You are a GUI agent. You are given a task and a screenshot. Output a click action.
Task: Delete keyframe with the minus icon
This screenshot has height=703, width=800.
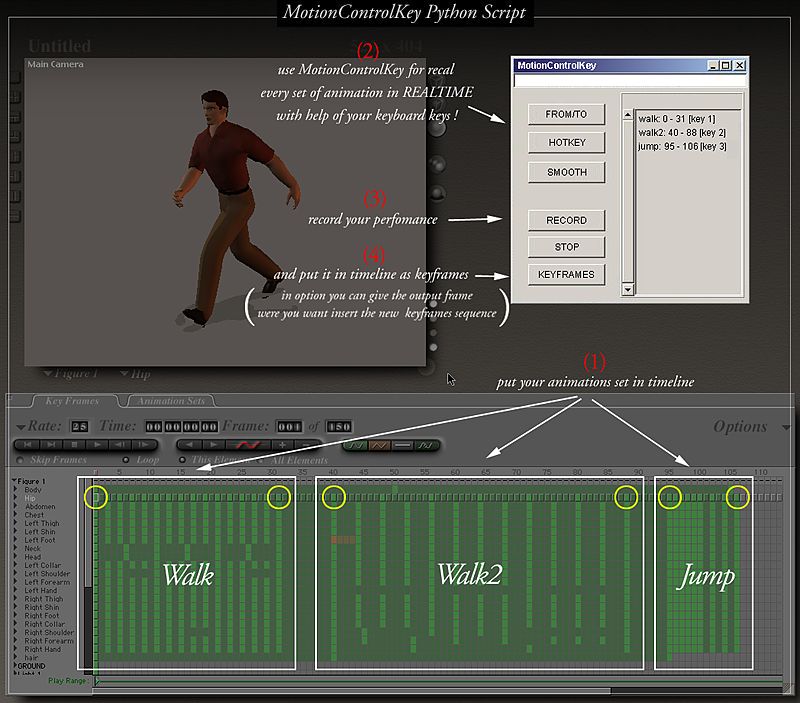[x=305, y=445]
